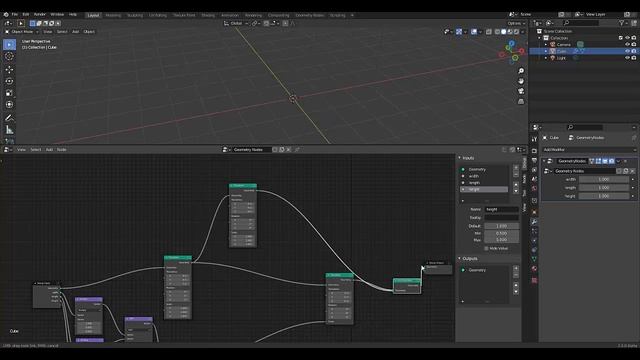Disable Collection in renders camera icon
The width and height of the screenshot is (640, 360).
(x=634, y=38)
